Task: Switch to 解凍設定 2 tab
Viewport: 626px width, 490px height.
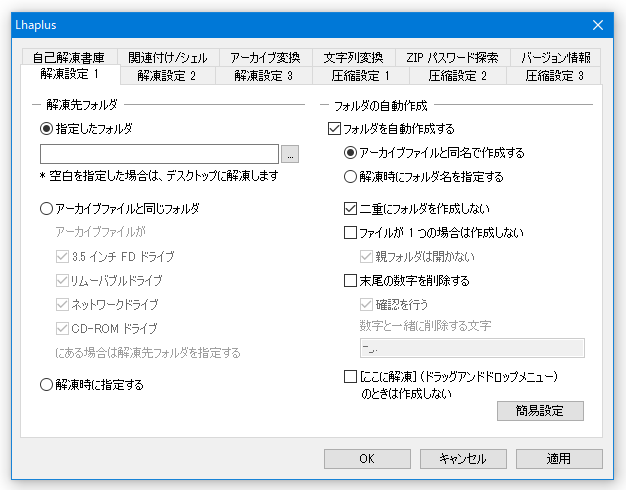Action: point(167,75)
